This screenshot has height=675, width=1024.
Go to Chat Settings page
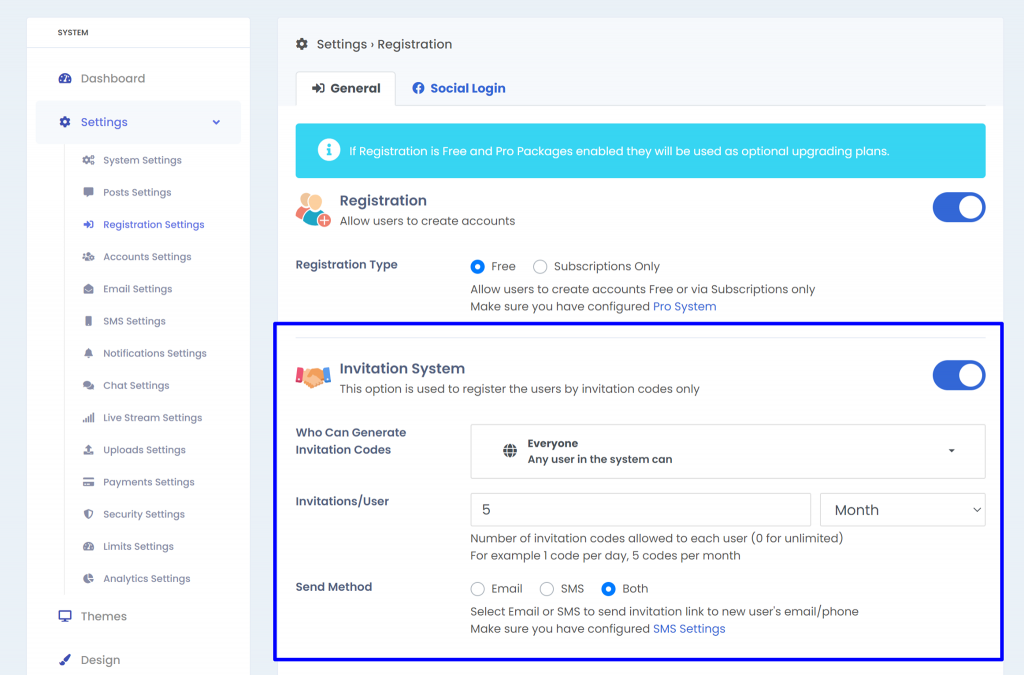point(136,385)
